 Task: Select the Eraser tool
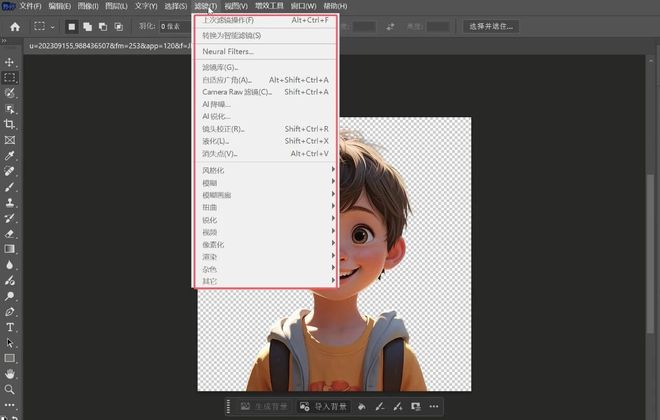(x=9, y=234)
